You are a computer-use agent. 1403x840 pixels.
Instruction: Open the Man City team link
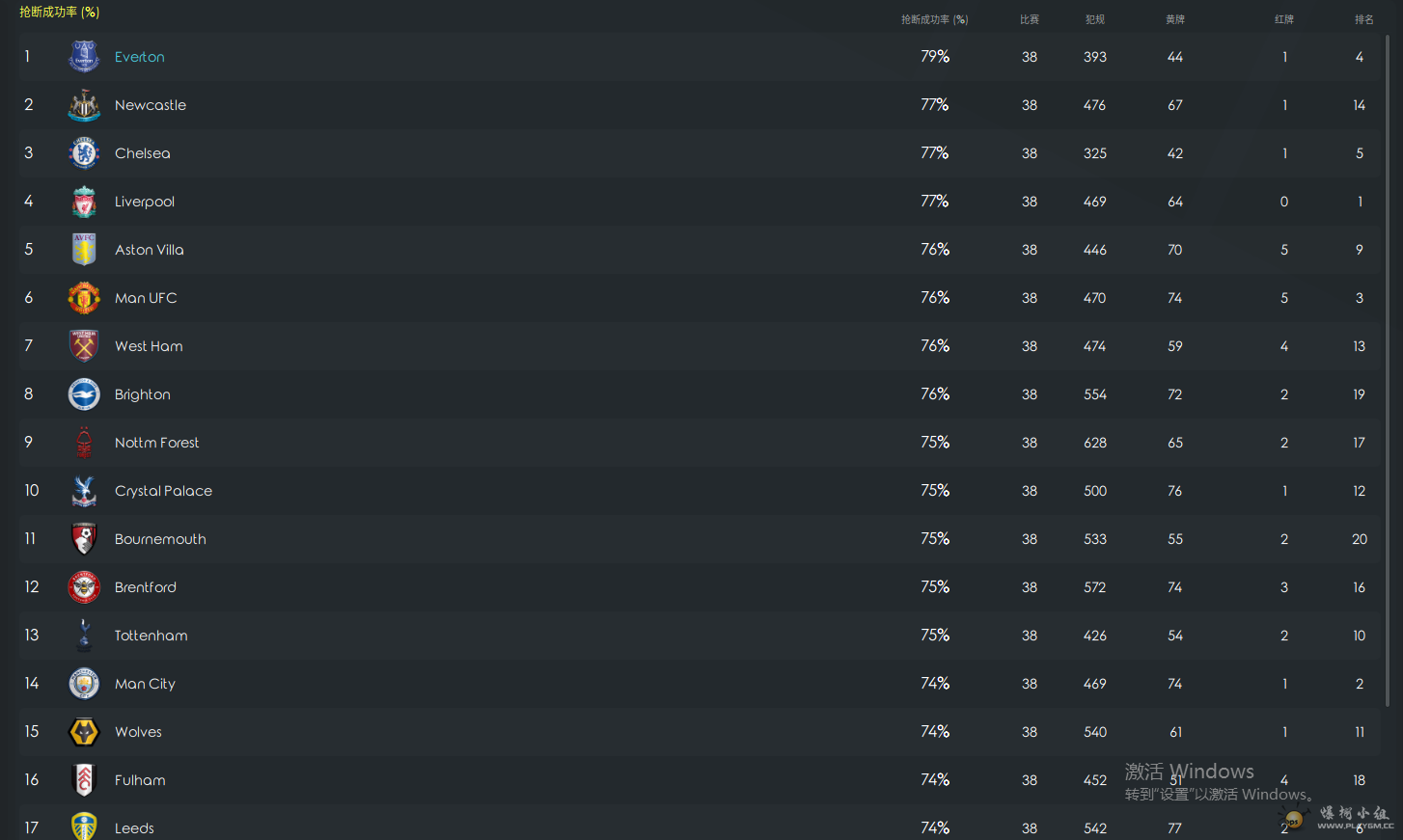pyautogui.click(x=145, y=684)
